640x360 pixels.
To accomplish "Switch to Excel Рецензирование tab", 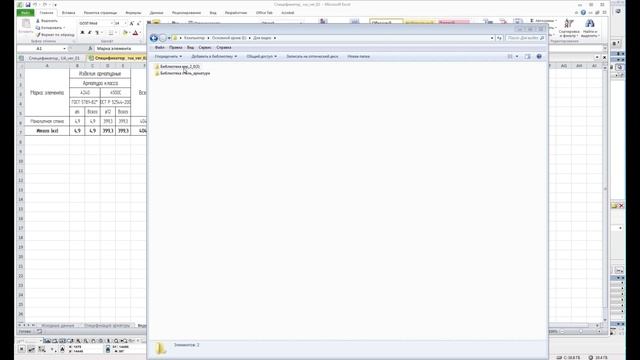I will pyautogui.click(x=187, y=13).
